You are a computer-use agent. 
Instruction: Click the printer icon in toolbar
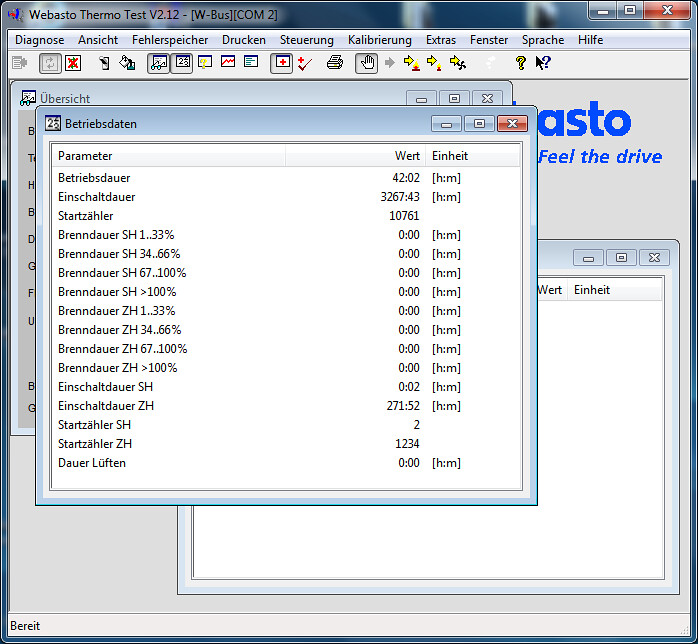coord(335,62)
